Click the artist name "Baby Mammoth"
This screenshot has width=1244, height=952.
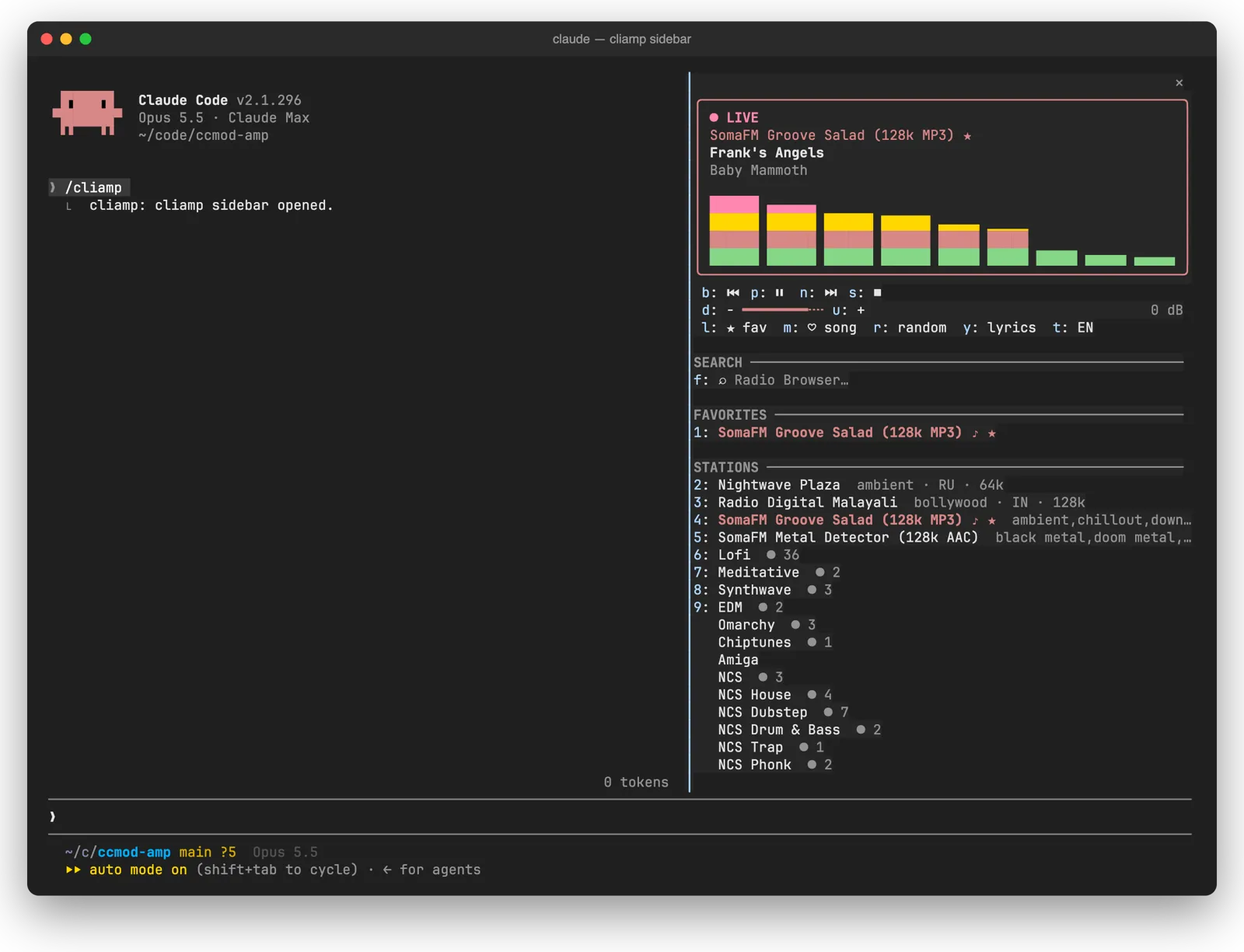[758, 170]
